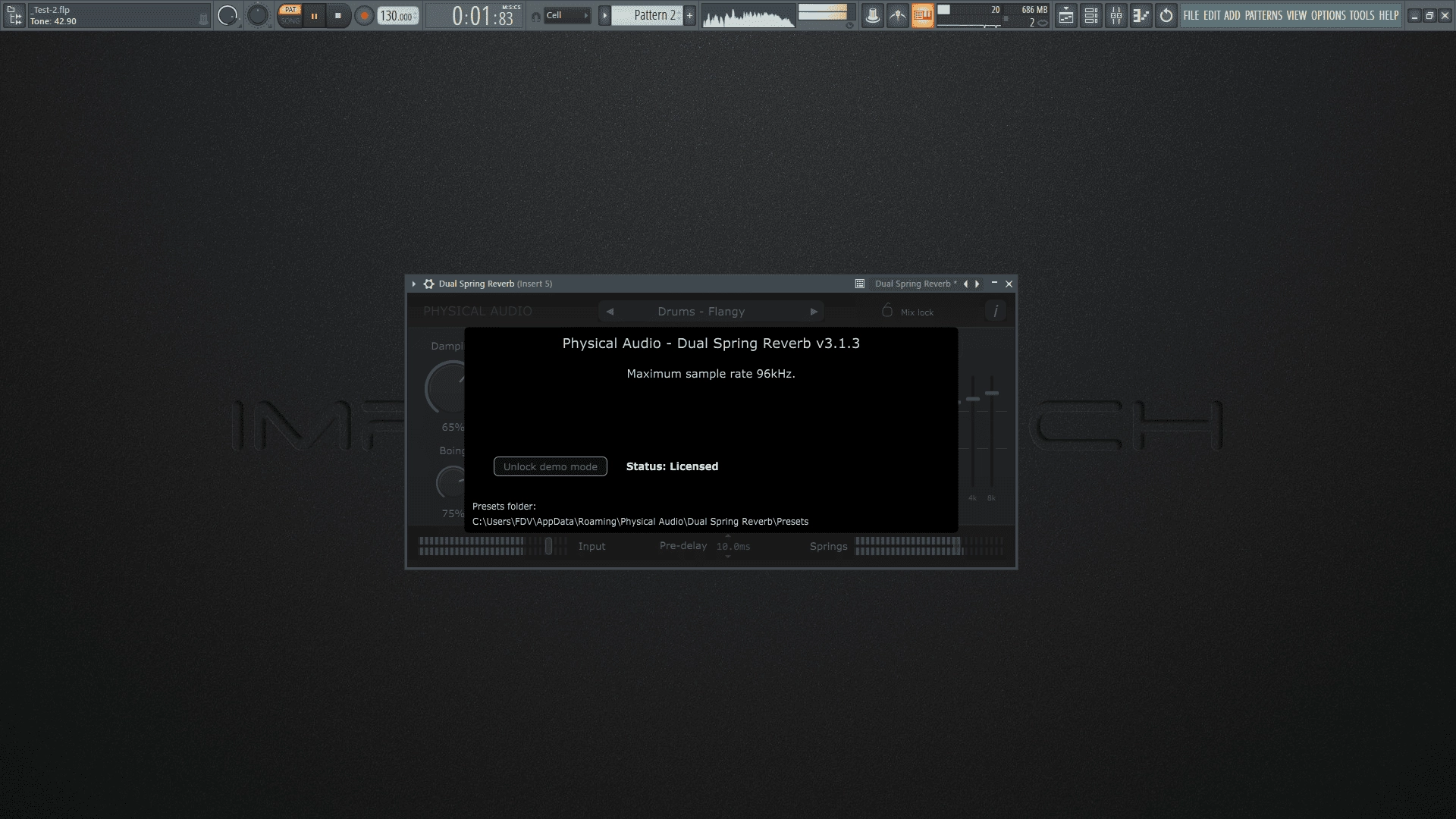Open the Drums - Flangy preset list
This screenshot has height=819, width=1456.
[x=701, y=312]
